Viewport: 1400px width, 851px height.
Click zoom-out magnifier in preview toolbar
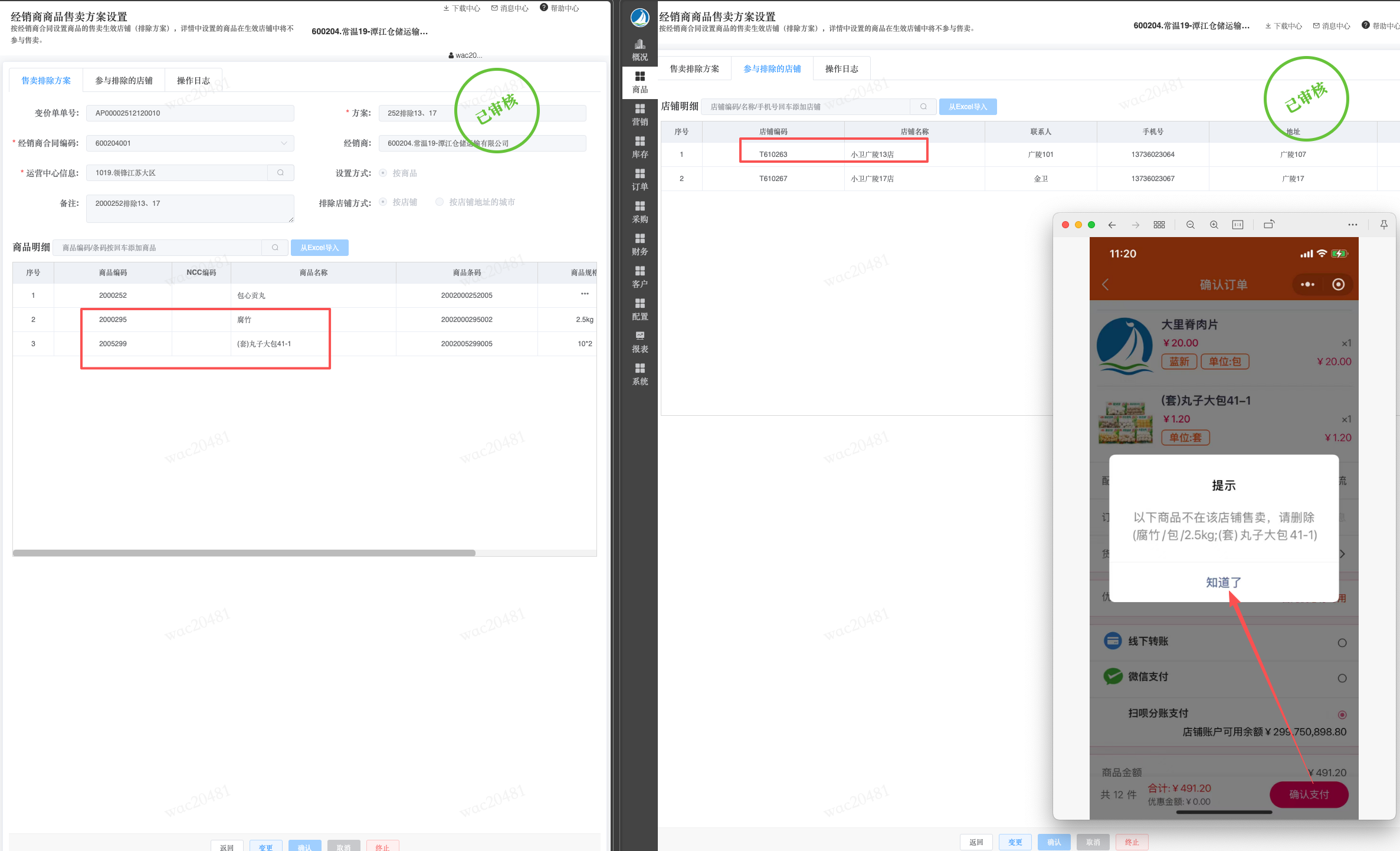pyautogui.click(x=1190, y=225)
